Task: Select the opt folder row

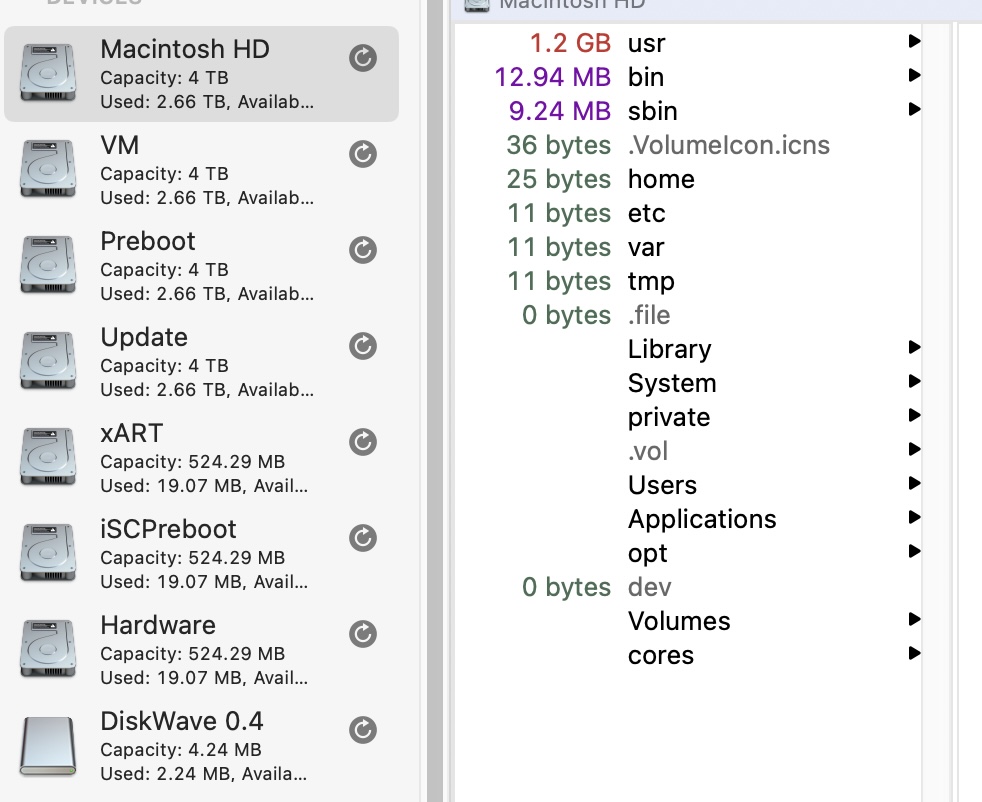Action: pyautogui.click(x=688, y=553)
